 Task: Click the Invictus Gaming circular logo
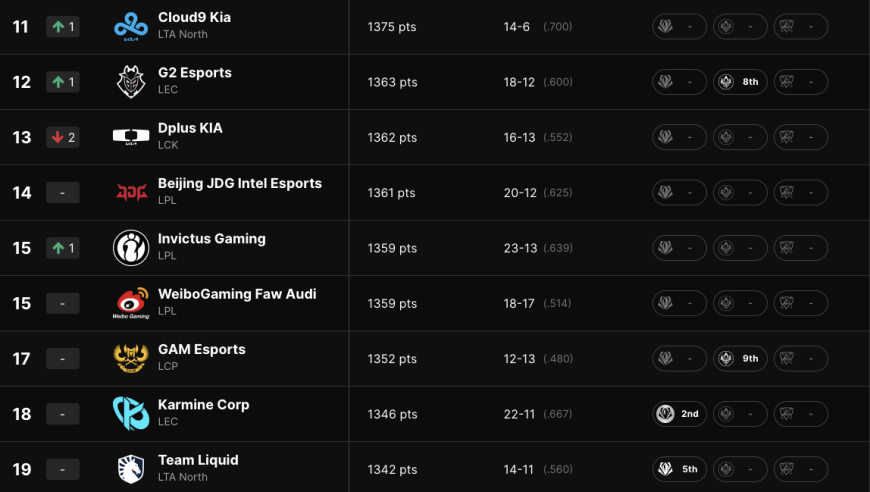[131, 247]
